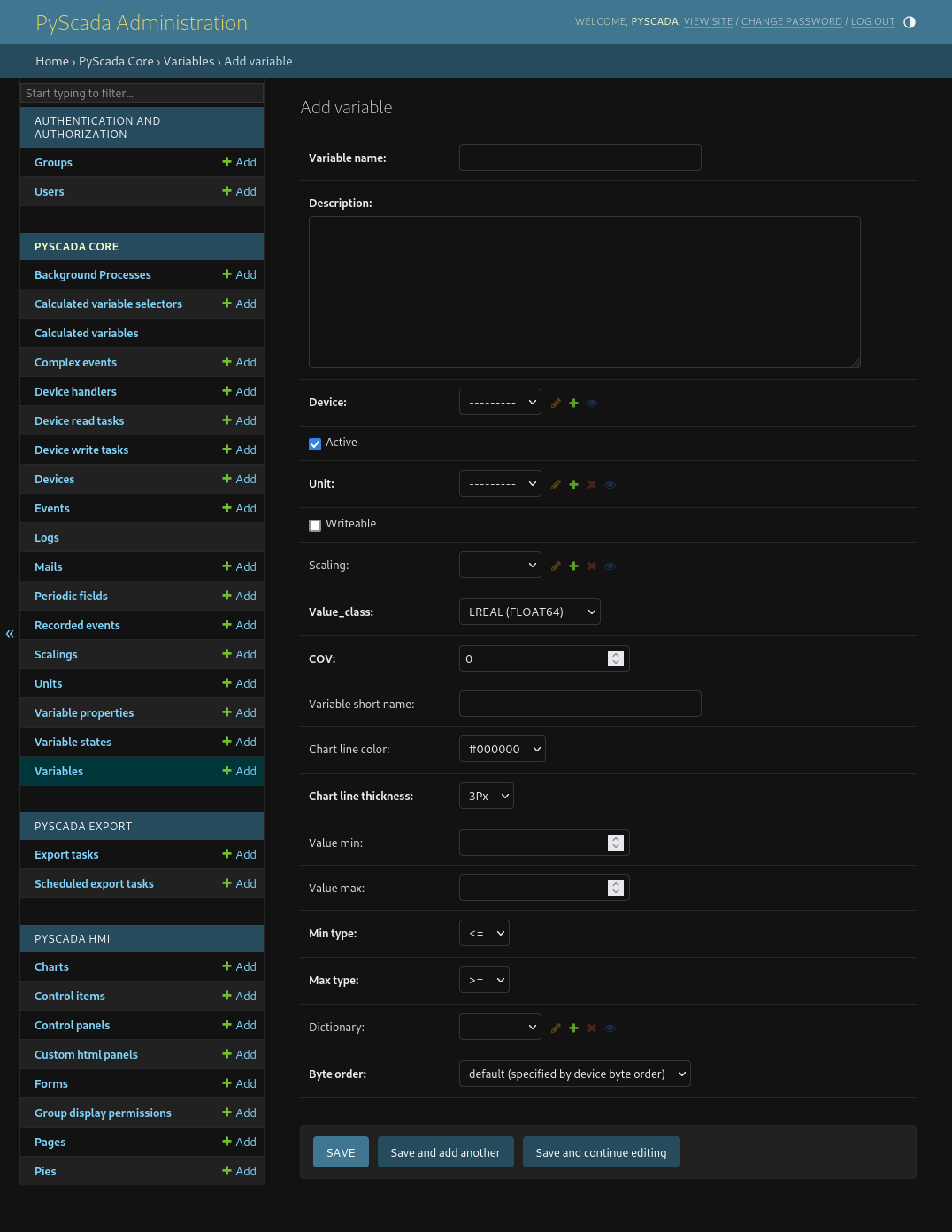Viewport: 952px width, 1232px height.
Task: Open the Max type dropdown
Action: coord(484,980)
